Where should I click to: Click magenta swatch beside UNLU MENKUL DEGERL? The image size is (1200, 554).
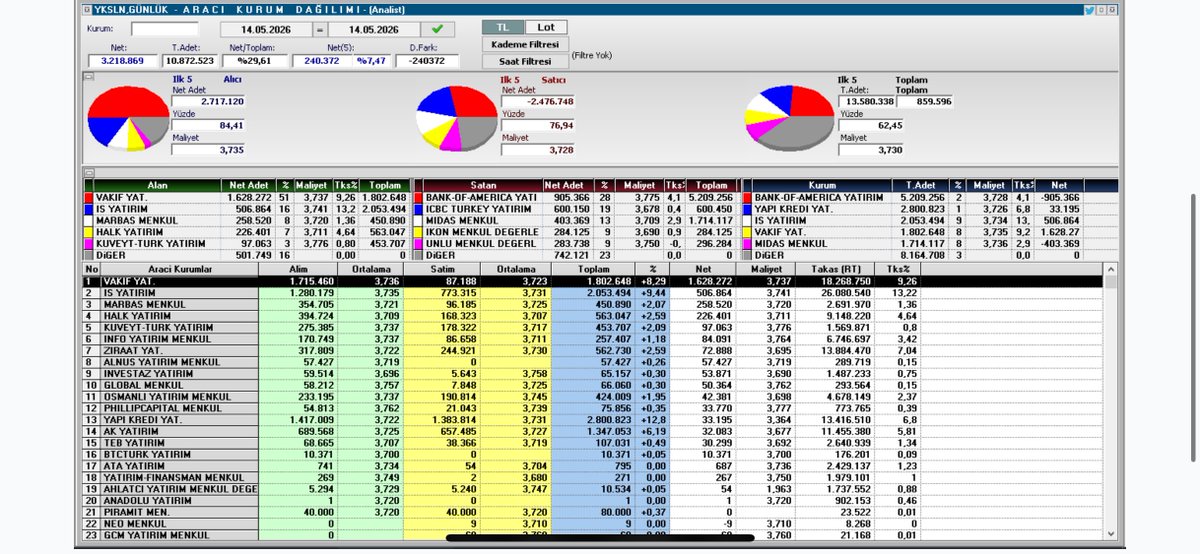pos(418,243)
